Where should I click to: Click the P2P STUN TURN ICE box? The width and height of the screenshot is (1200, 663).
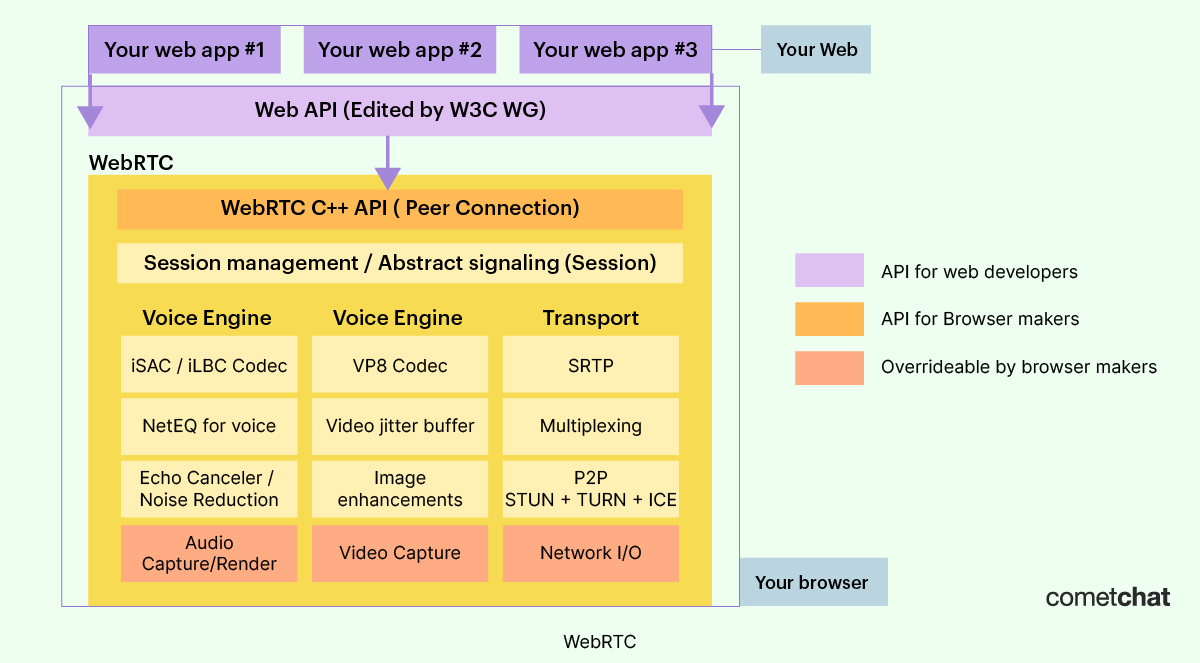click(590, 489)
